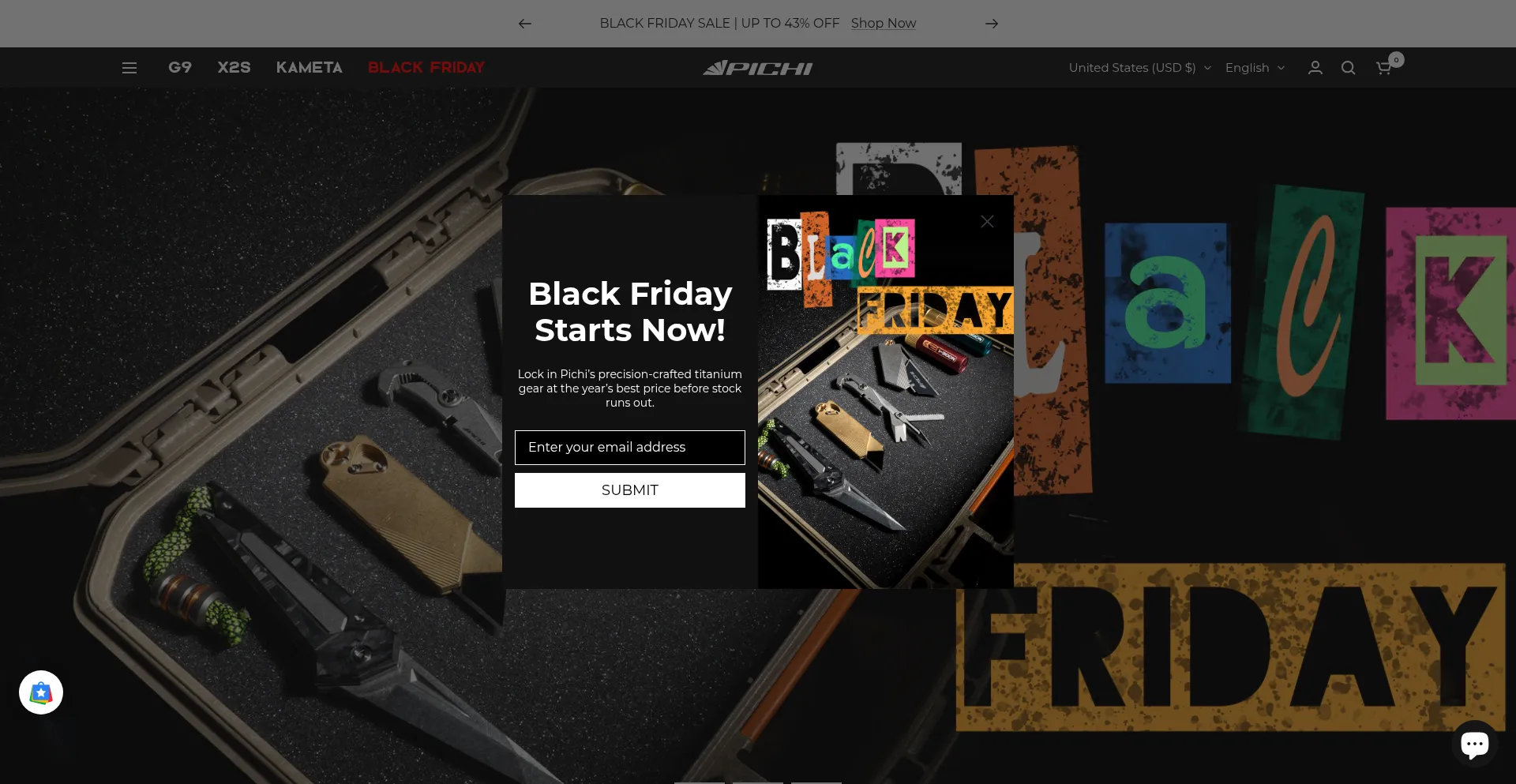Click the Black Friday popup promo image
1516x784 pixels.
pos(886,392)
